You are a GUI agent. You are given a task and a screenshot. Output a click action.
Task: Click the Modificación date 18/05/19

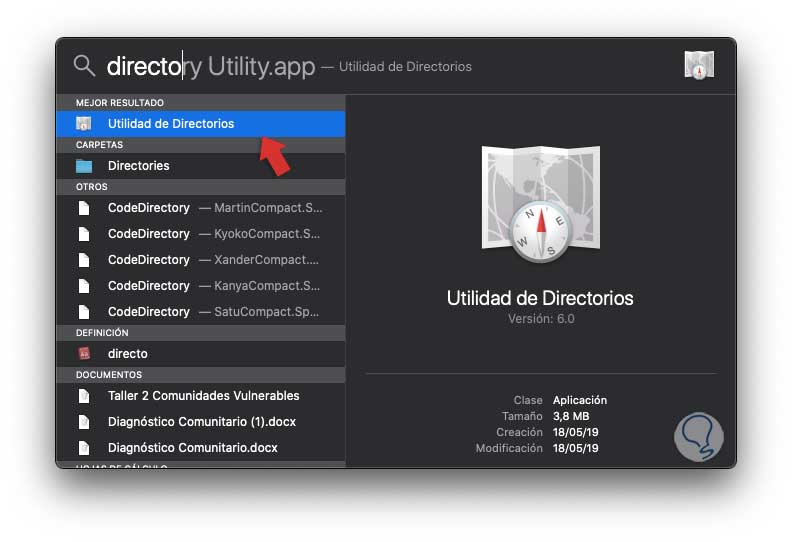[575, 449]
